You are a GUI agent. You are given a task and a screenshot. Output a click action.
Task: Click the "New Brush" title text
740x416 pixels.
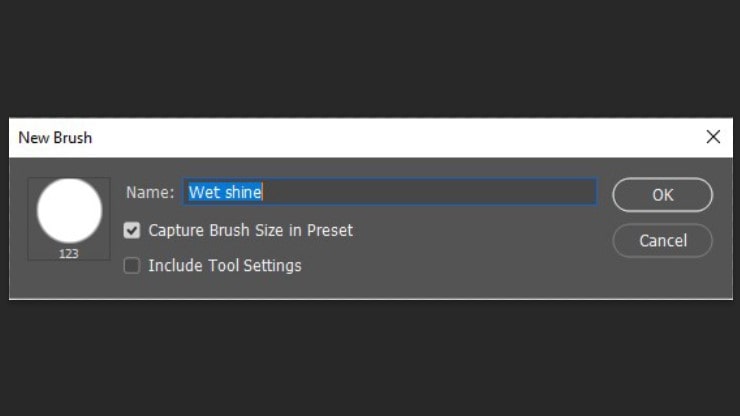(55, 137)
